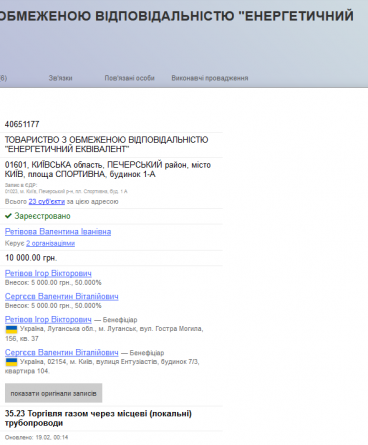Open the 23 суб'єкти link

tap(47, 201)
